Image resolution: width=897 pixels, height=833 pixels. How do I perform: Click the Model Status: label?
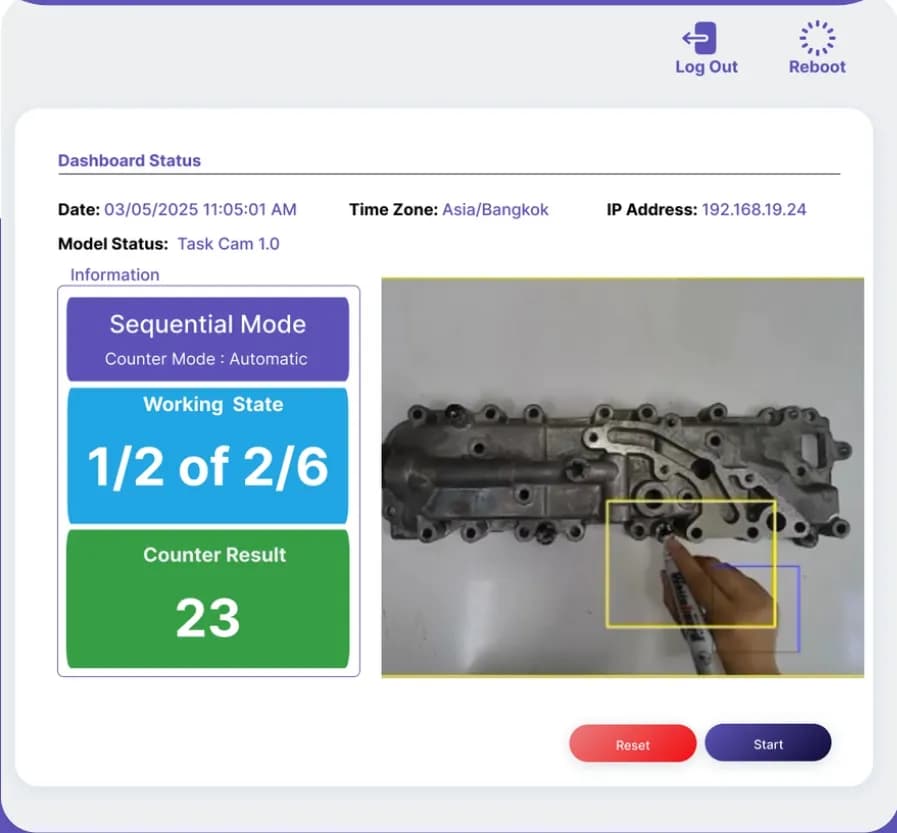click(x=113, y=244)
